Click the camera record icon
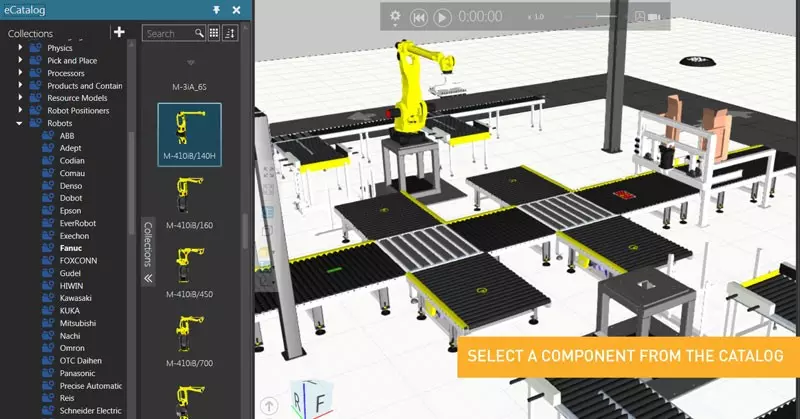This screenshot has height=419, width=800. point(655,17)
